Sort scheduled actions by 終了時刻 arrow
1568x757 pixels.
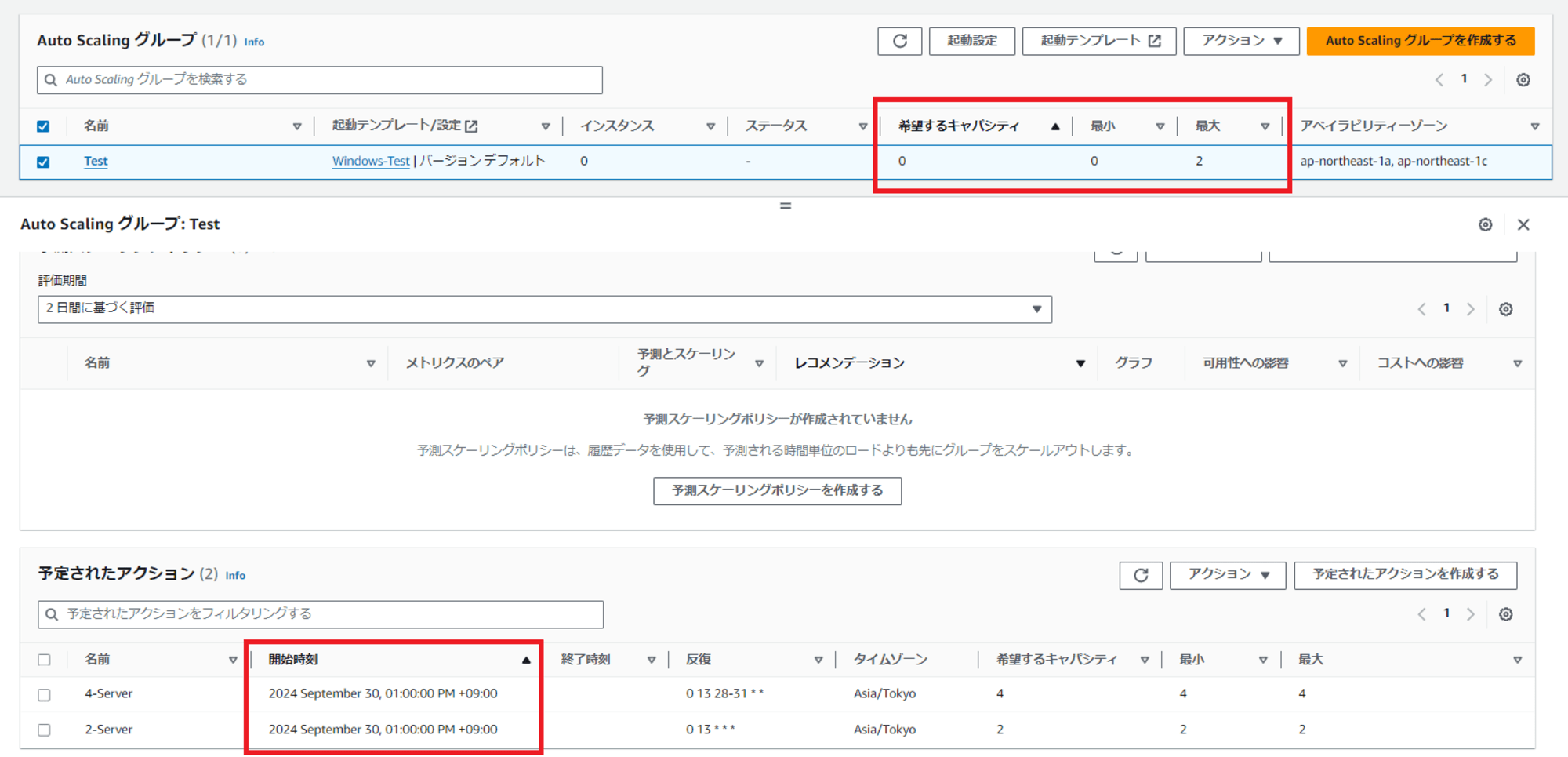[651, 661]
